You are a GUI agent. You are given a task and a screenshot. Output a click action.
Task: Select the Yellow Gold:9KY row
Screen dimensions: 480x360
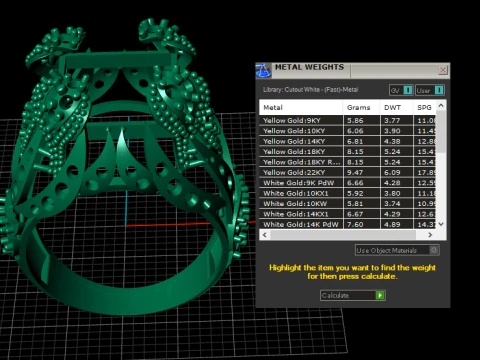click(347, 120)
